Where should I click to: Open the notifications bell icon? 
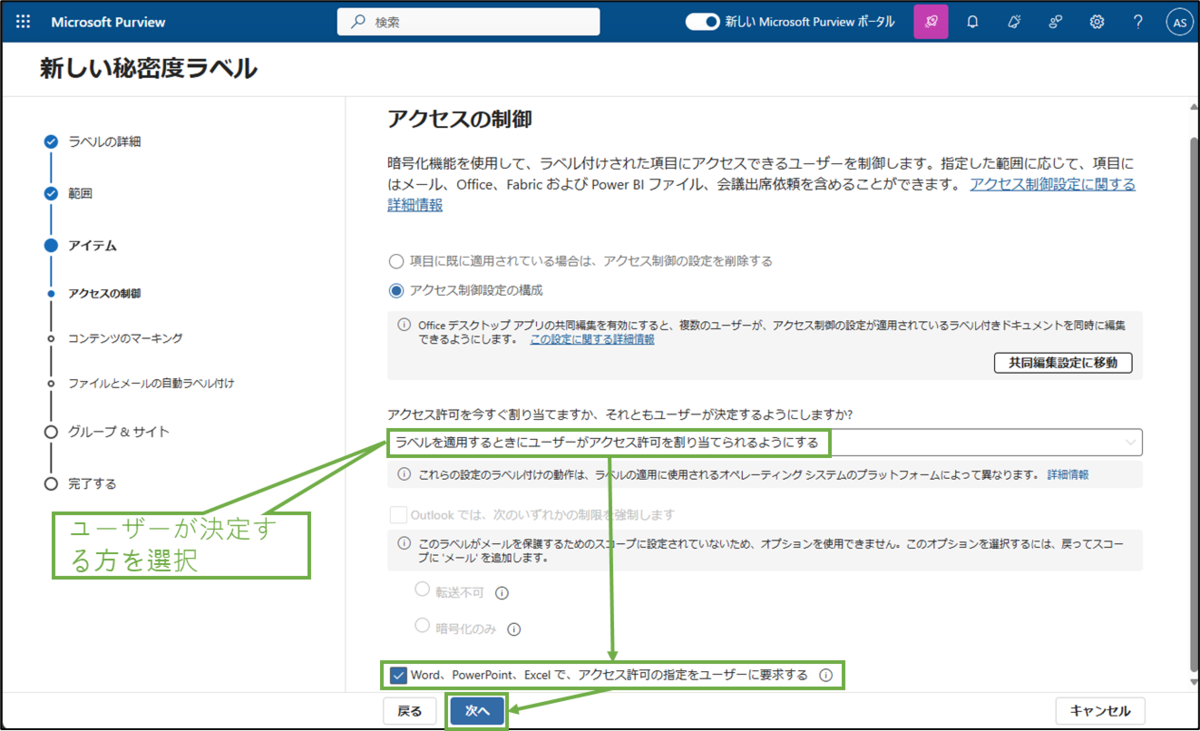coord(973,22)
